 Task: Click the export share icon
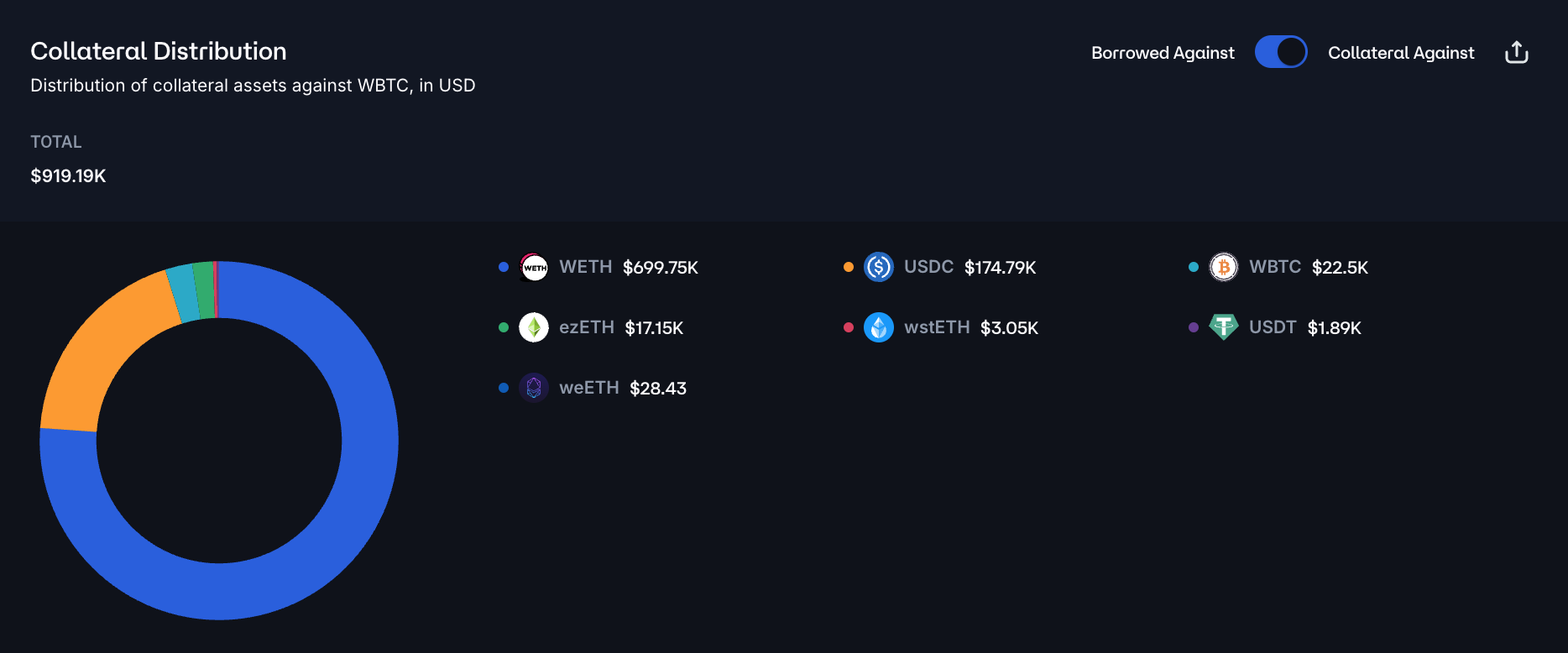pos(1516,52)
